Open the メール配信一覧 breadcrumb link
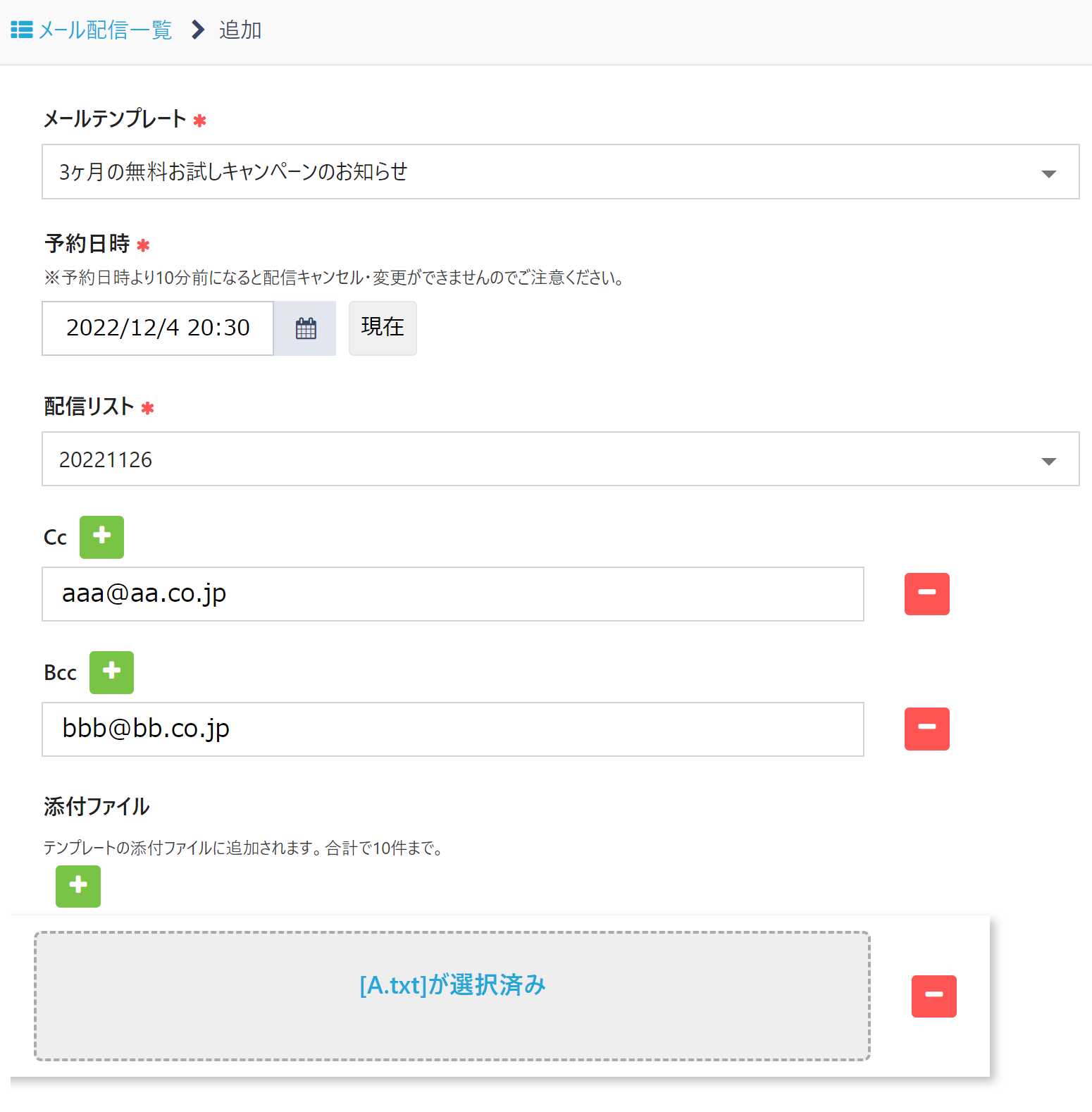Image resolution: width=1092 pixels, height=1112 pixels. tap(105, 30)
